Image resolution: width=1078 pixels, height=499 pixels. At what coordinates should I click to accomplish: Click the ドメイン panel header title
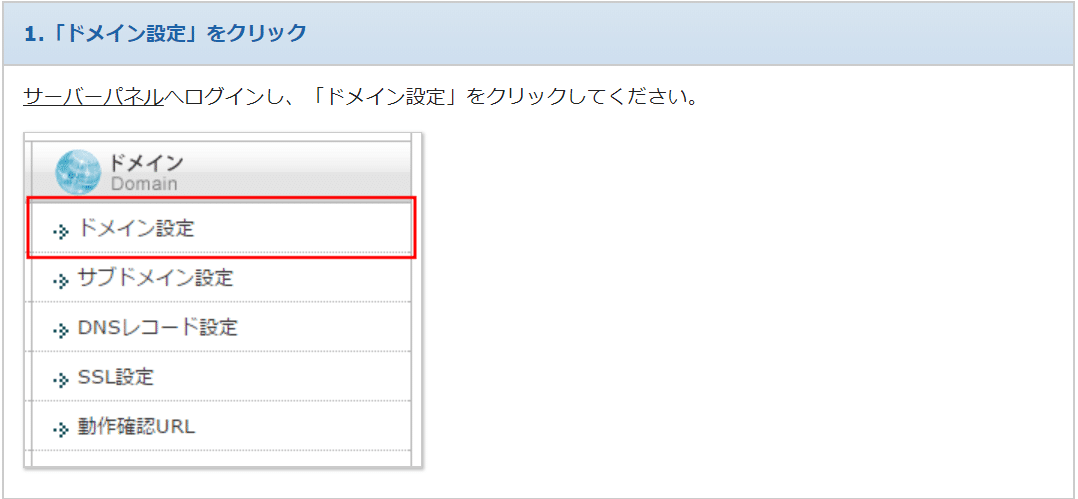point(146,163)
